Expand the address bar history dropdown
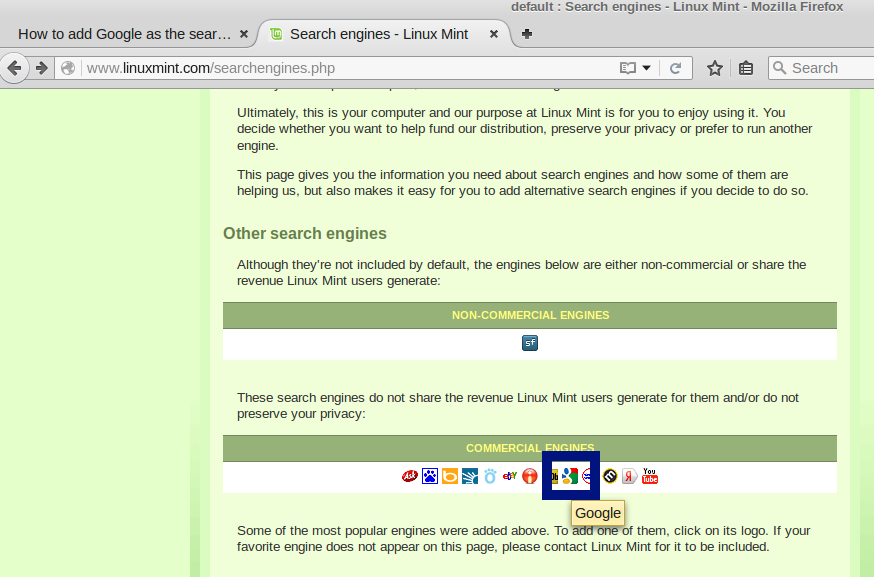874x577 pixels. coord(647,68)
